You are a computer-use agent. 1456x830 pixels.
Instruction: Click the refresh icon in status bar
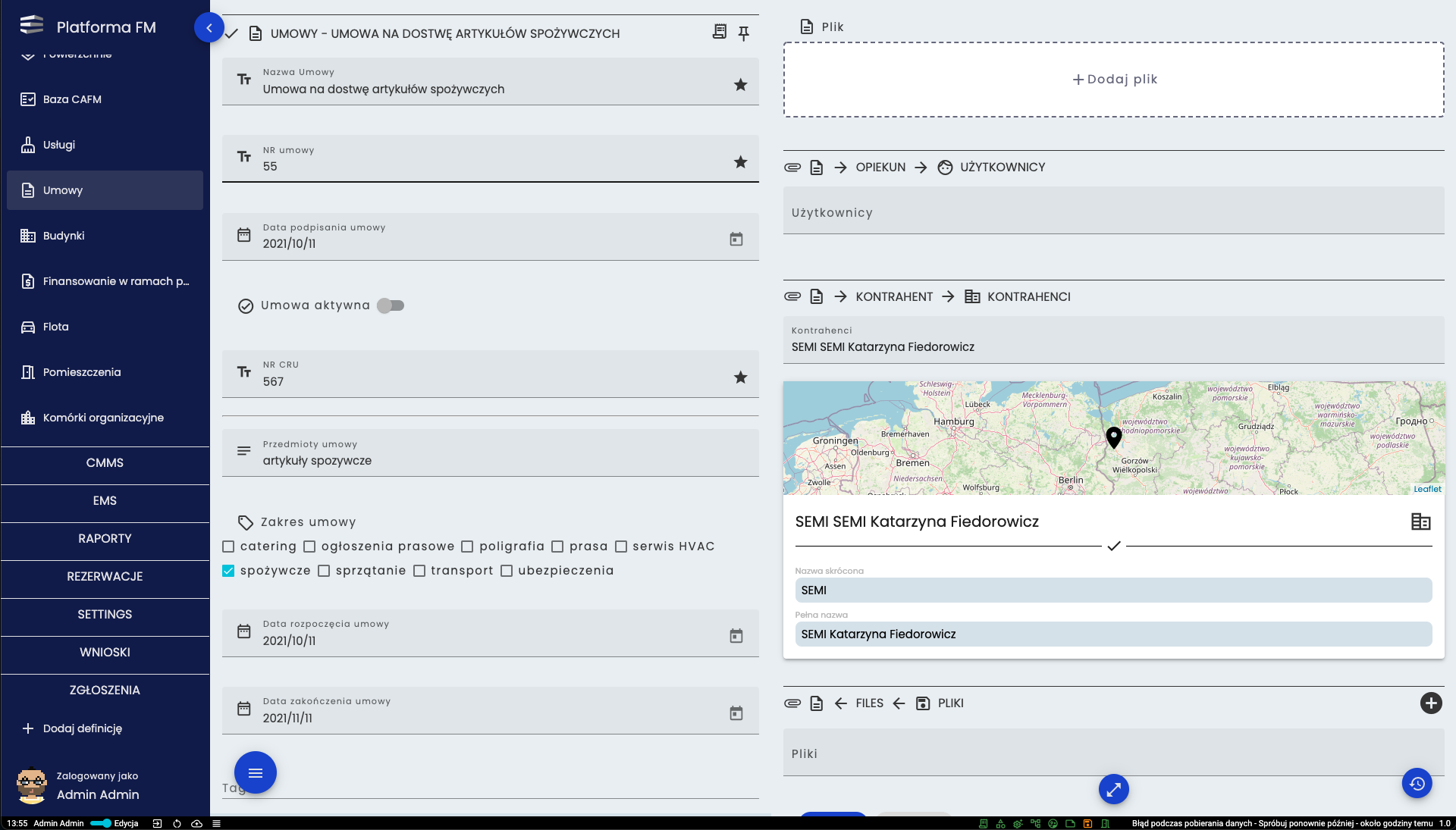(x=177, y=823)
